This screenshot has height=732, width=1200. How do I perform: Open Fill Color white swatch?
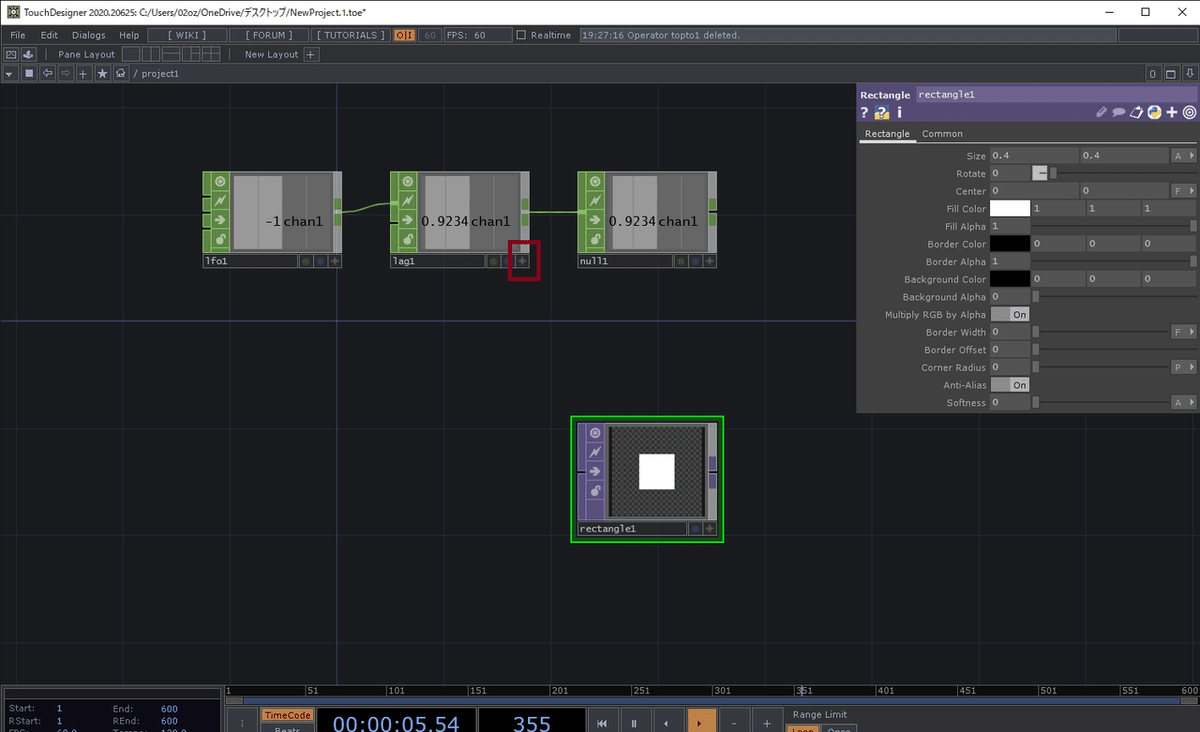coord(1010,208)
